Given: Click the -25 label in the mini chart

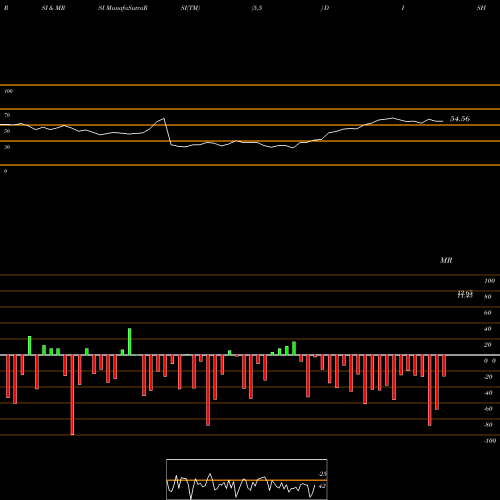Looking at the screenshot, I should [322, 474].
